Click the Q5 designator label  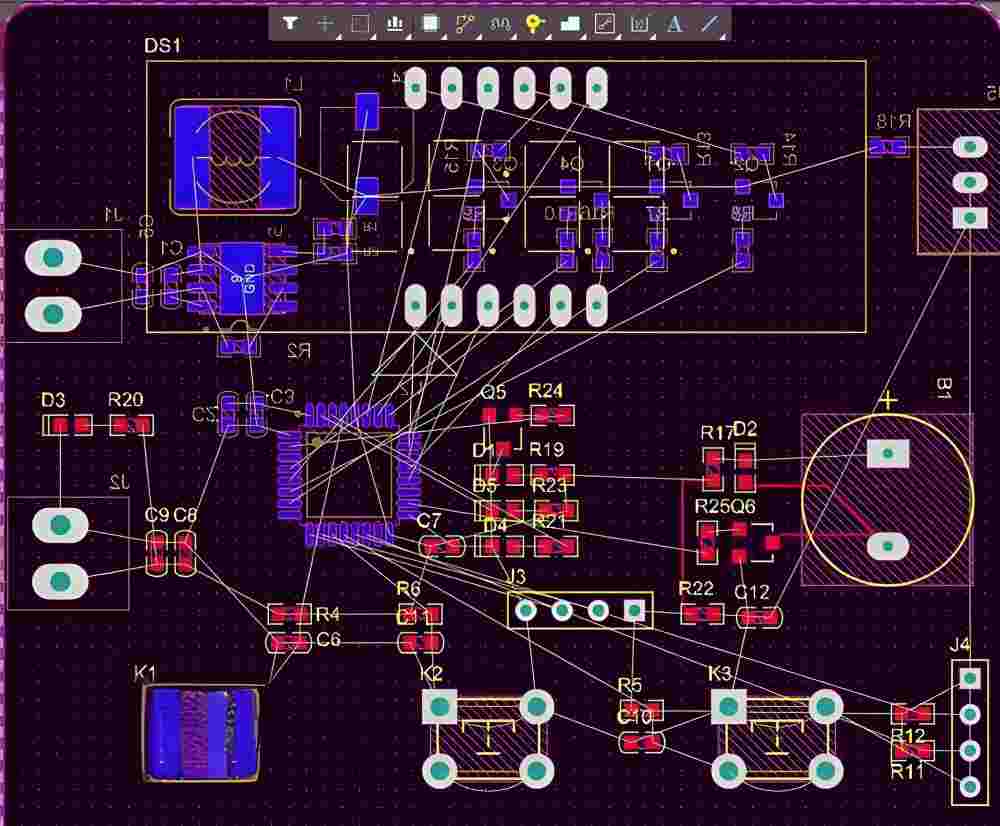(493, 392)
